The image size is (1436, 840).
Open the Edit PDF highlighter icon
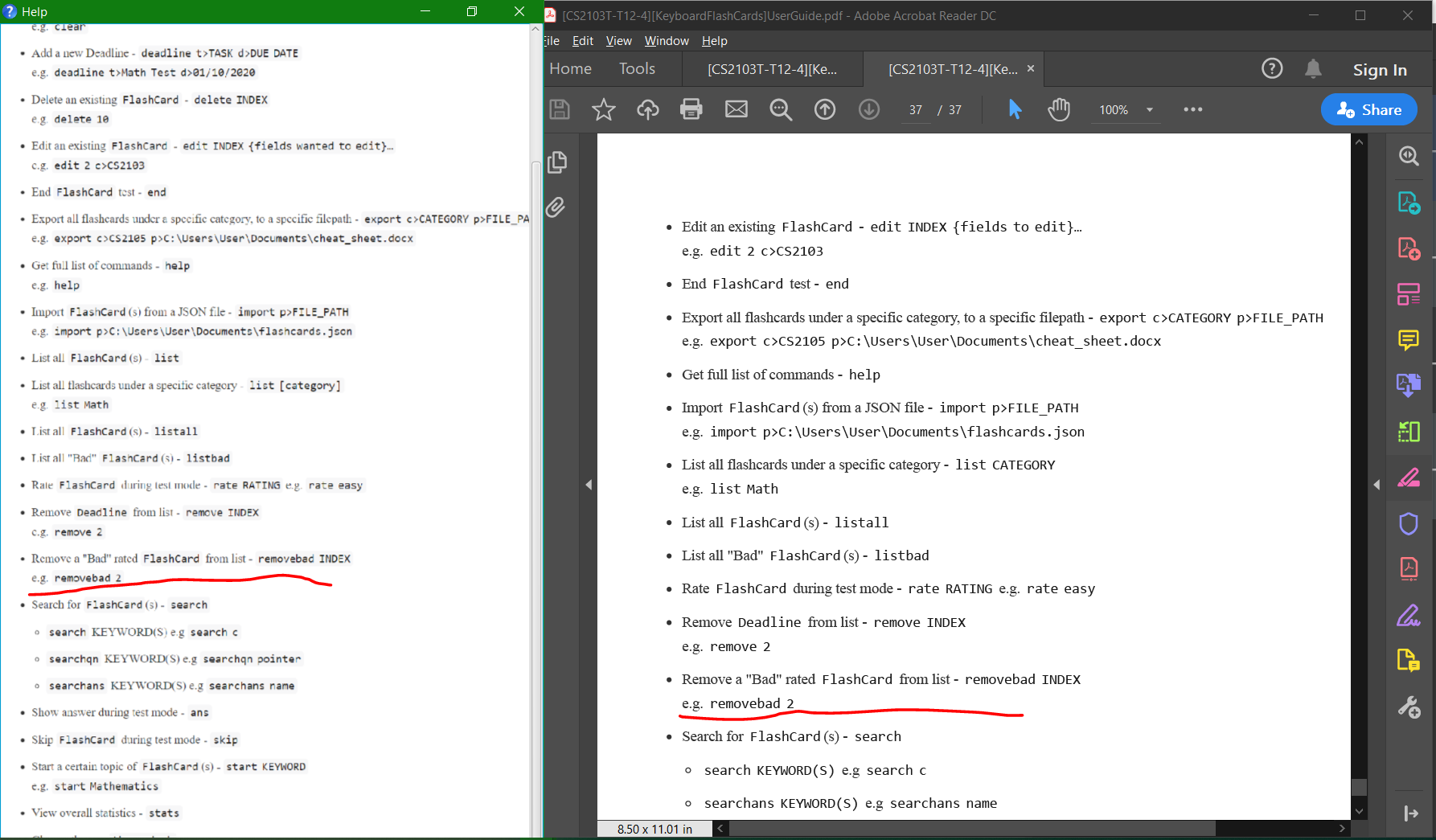1409,478
